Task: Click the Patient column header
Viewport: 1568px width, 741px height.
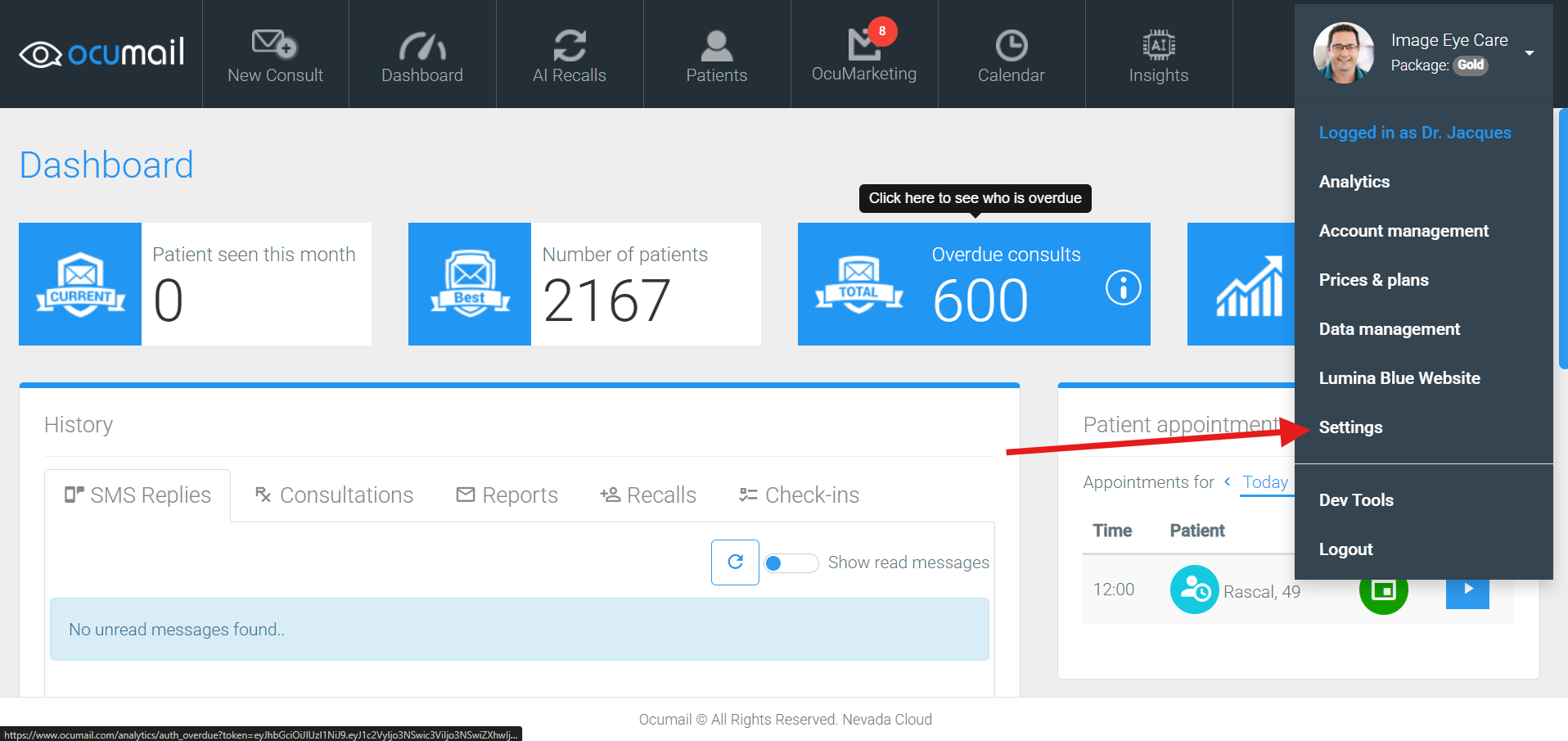Action: pyautogui.click(x=1197, y=531)
